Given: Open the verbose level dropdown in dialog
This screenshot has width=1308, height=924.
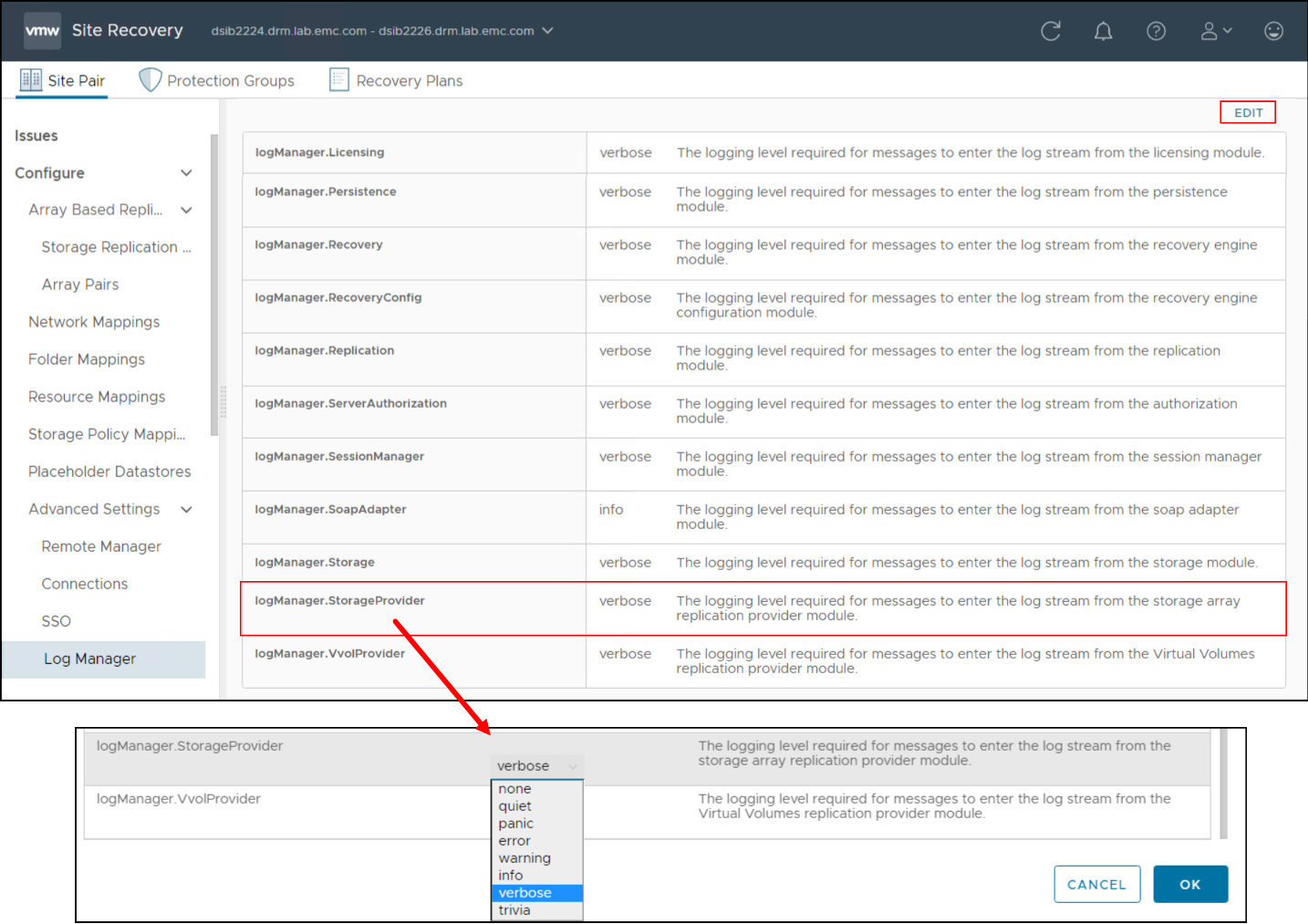Looking at the screenshot, I should coord(537,766).
